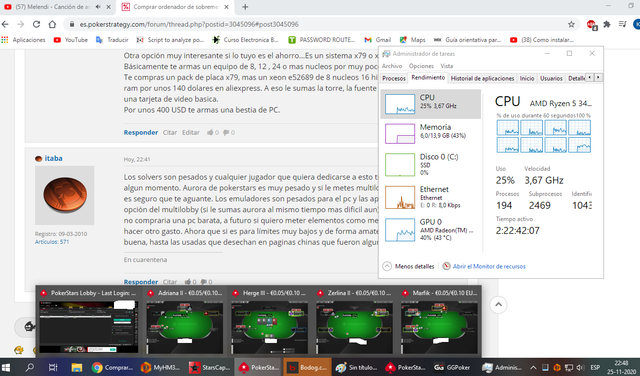Screen dimensions: 640x376
Task: Collapse with Menos detalles button
Action: (x=409, y=266)
